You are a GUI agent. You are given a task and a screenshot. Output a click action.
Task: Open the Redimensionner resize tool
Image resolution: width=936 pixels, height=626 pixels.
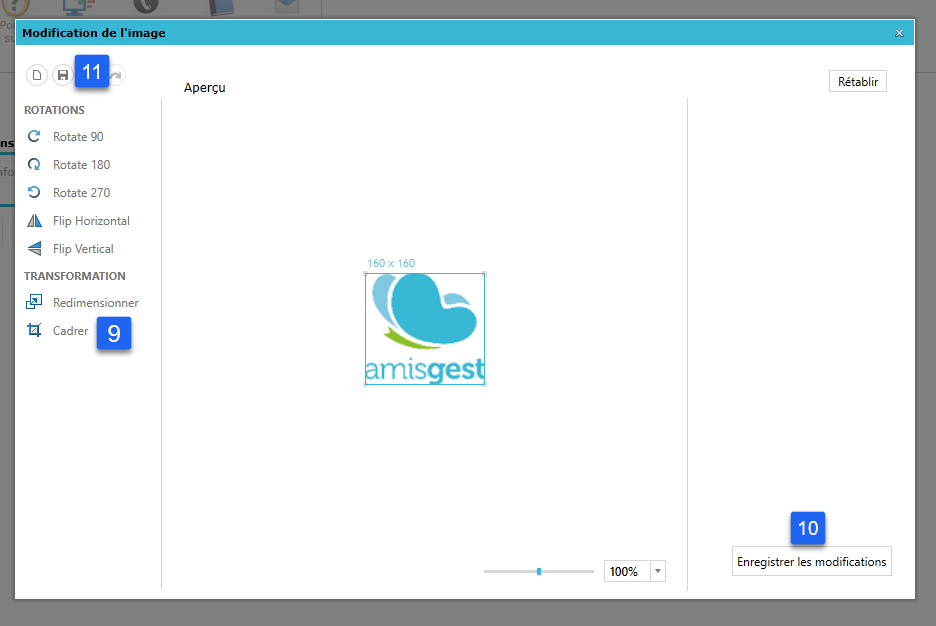tap(82, 303)
